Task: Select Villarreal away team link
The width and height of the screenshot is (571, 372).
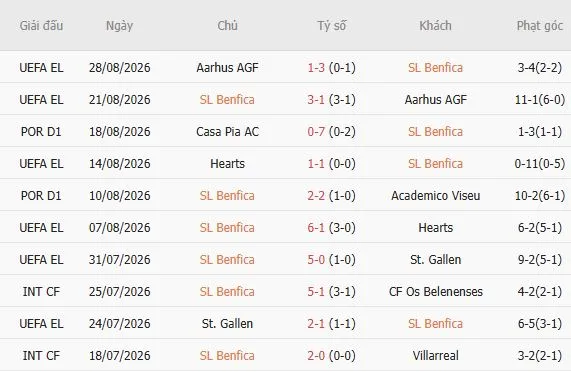Action: coord(436,356)
